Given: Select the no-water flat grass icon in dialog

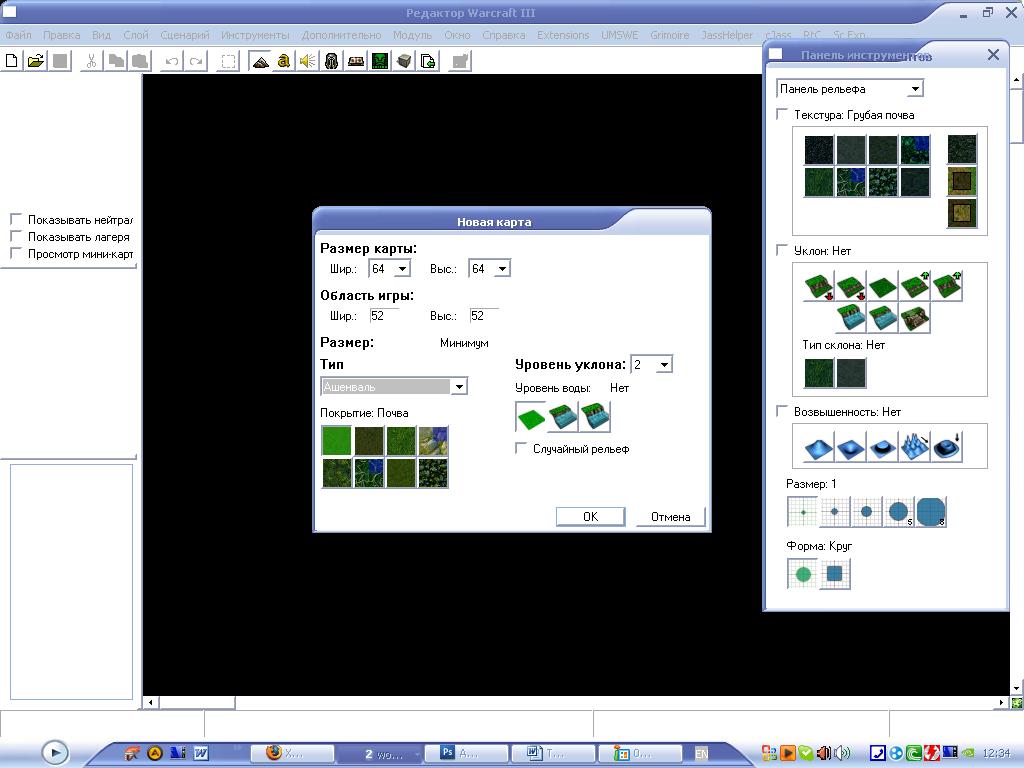Looking at the screenshot, I should [x=531, y=417].
